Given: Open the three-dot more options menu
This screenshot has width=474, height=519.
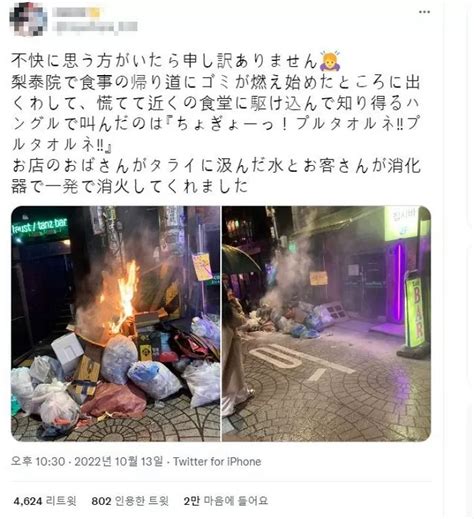Looking at the screenshot, I should click(424, 12).
